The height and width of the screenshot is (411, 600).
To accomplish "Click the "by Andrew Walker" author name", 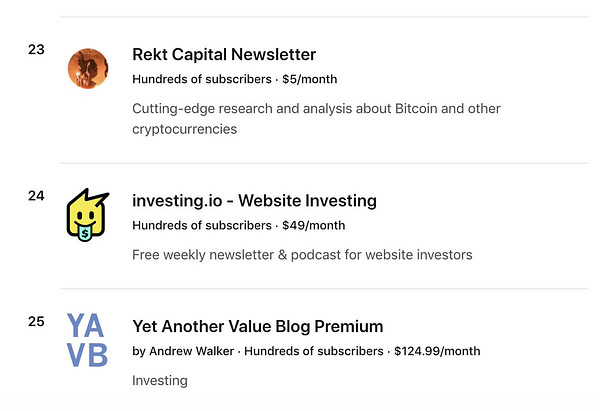I will click(183, 351).
